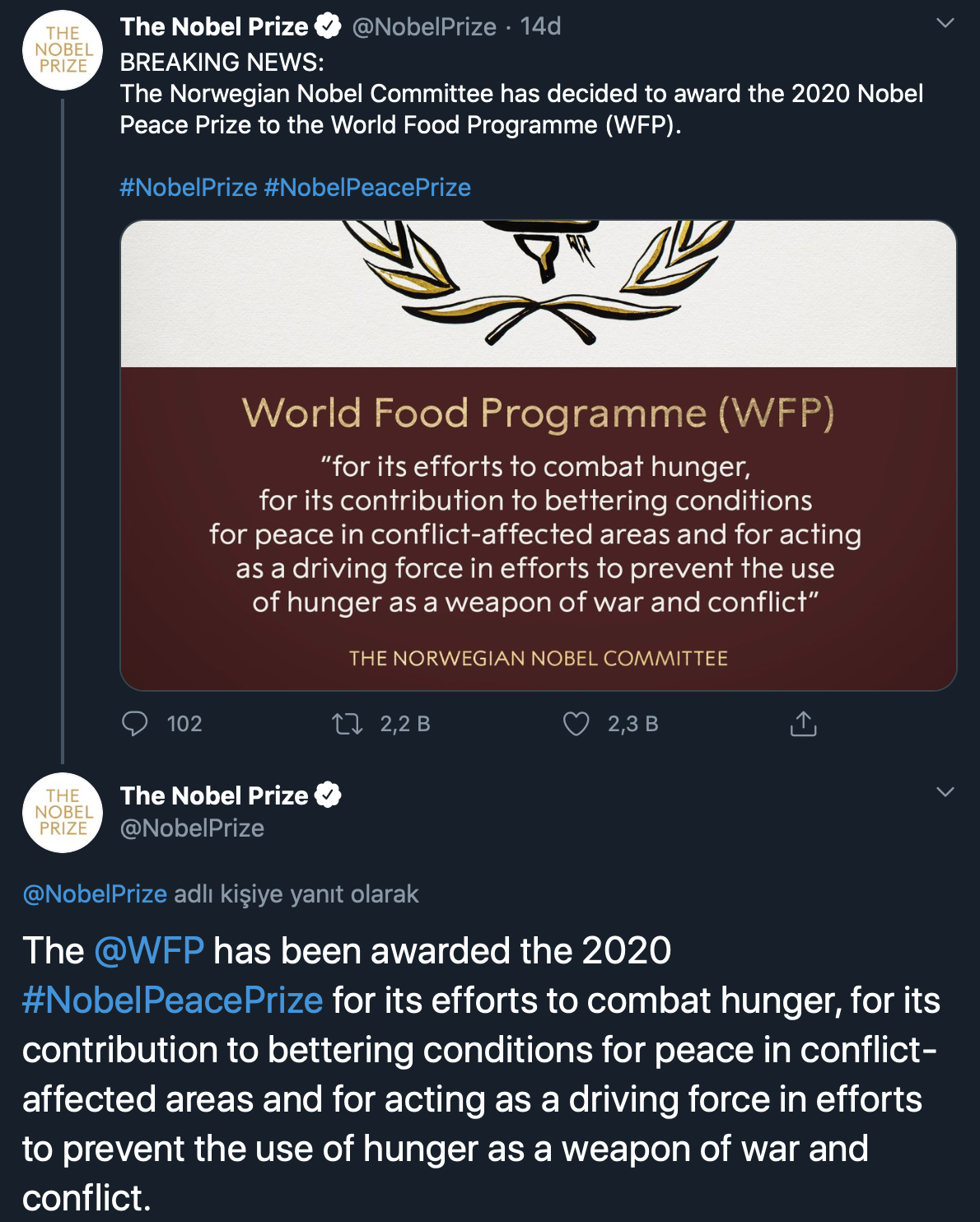Click the reply comment icon
Screen dimensions: 980x1222
coord(134,724)
